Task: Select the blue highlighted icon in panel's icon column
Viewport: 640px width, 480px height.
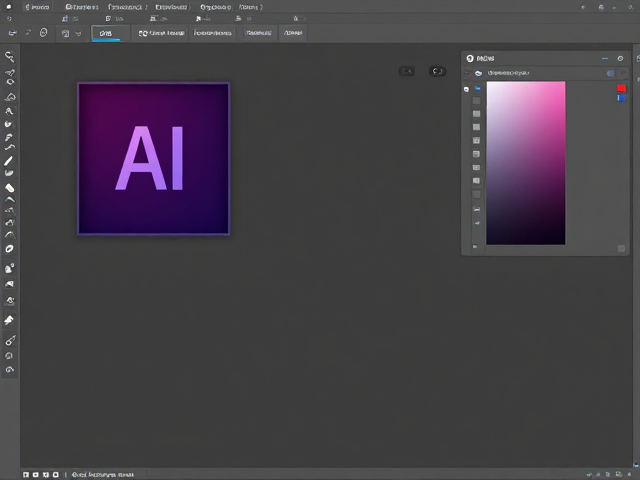Action: tap(477, 88)
